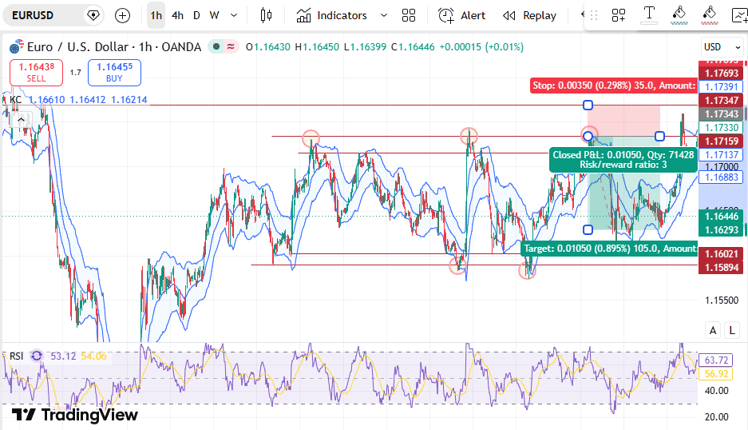This screenshot has width=748, height=430.
Task: Toggle the RSI indicator refresh icon
Action: (x=37, y=356)
